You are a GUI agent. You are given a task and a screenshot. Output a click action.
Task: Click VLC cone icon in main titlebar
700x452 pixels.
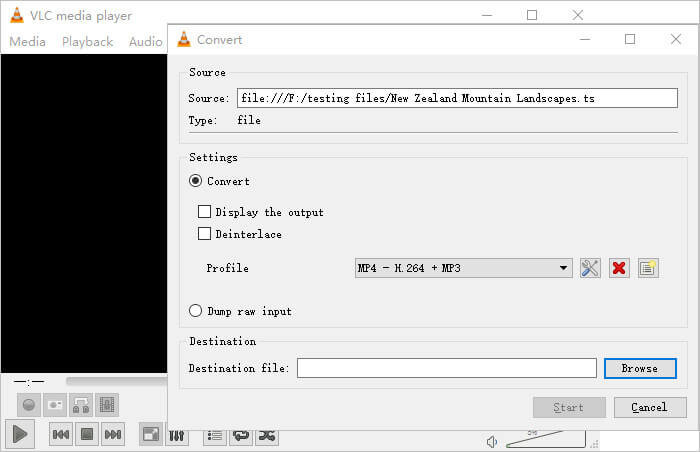17,15
